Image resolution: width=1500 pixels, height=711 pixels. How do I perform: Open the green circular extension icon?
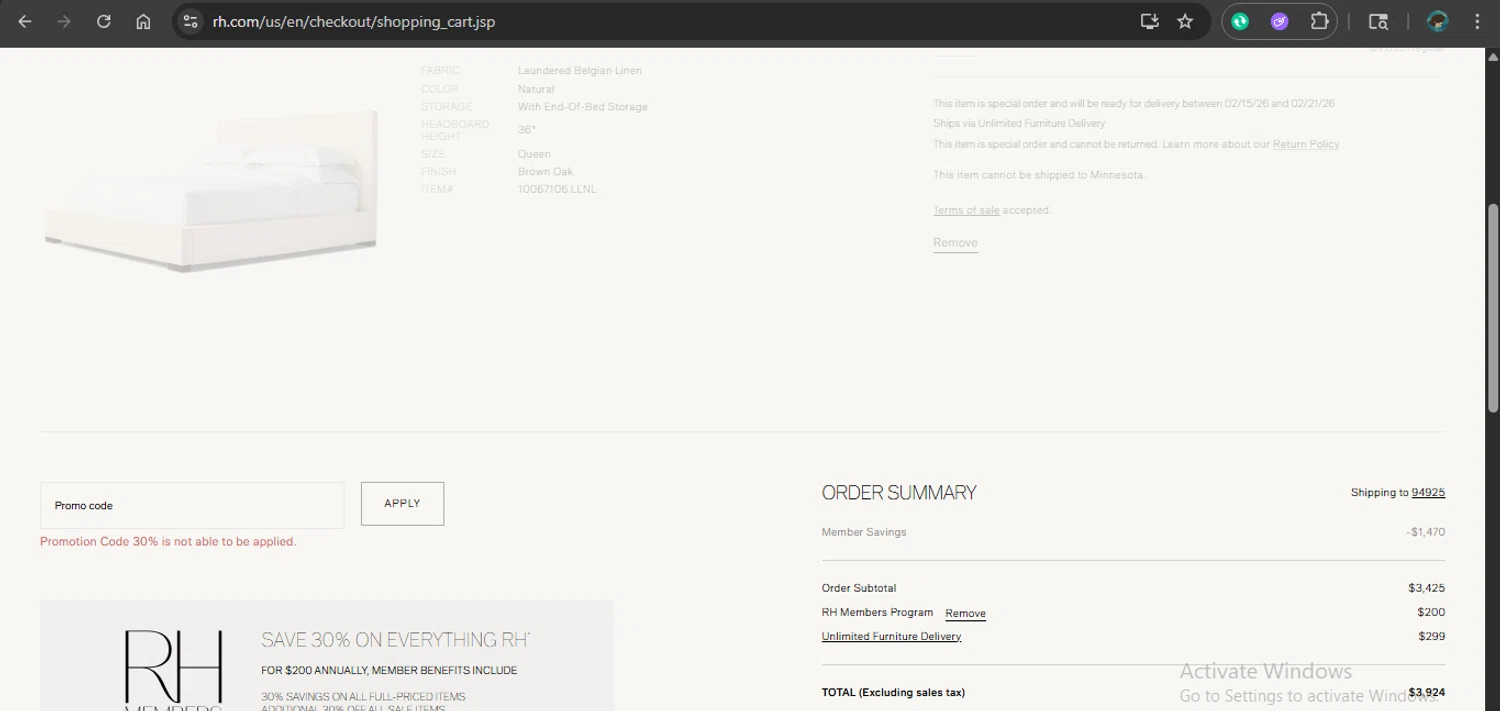tap(1241, 21)
